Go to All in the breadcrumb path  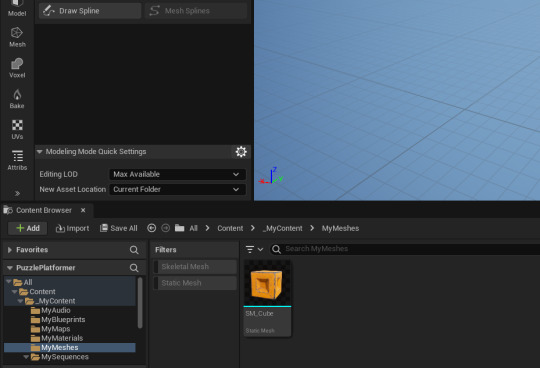[x=194, y=228]
